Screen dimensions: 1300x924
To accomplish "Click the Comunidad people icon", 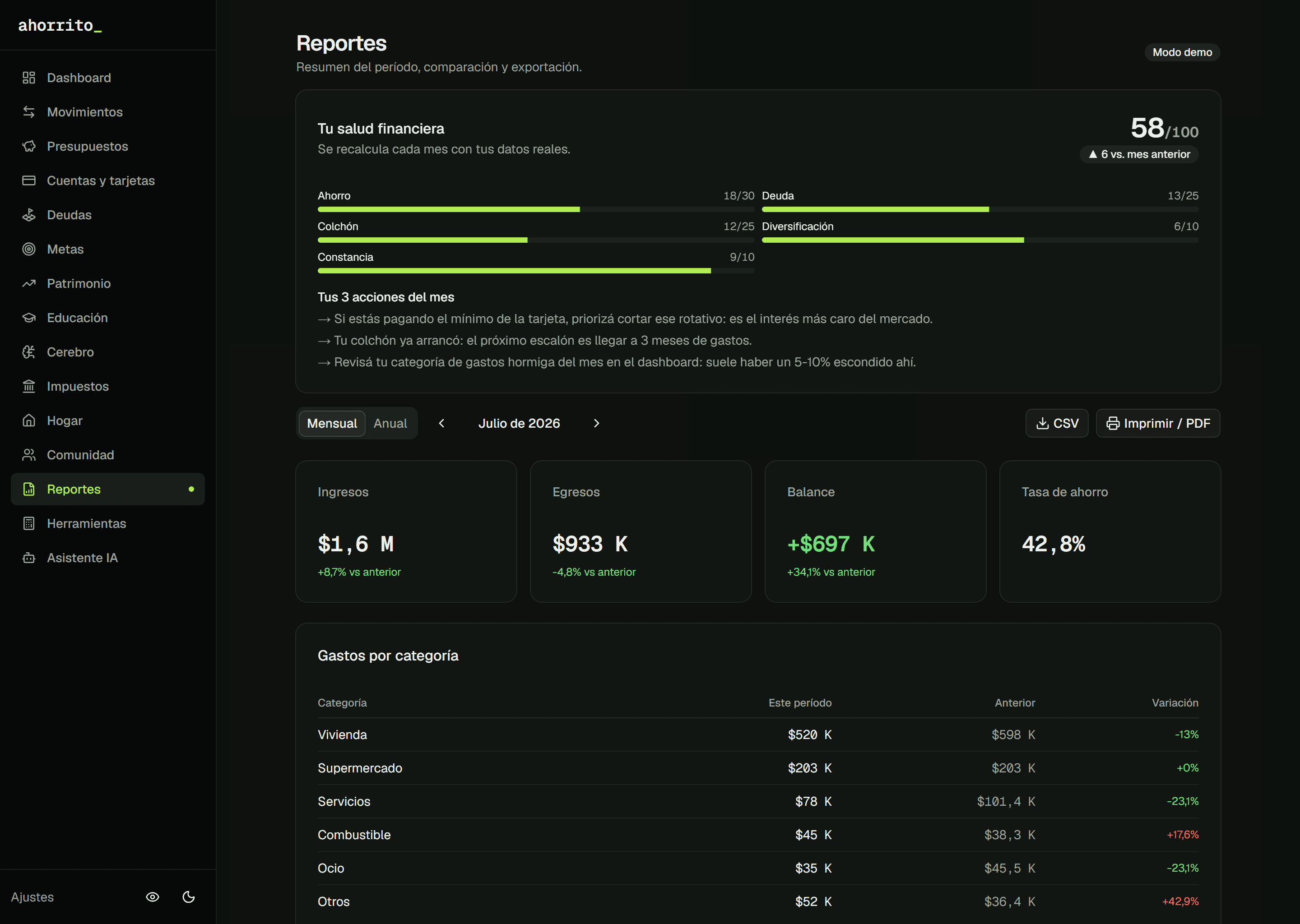I will tap(29, 455).
